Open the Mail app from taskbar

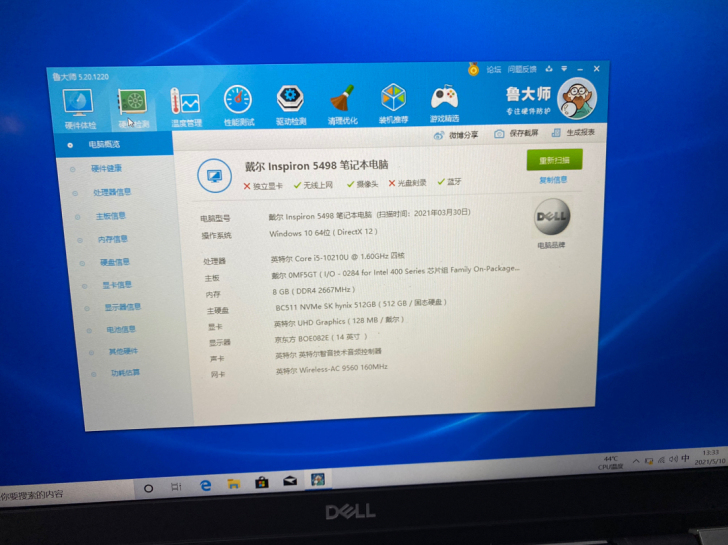pyautogui.click(x=290, y=481)
